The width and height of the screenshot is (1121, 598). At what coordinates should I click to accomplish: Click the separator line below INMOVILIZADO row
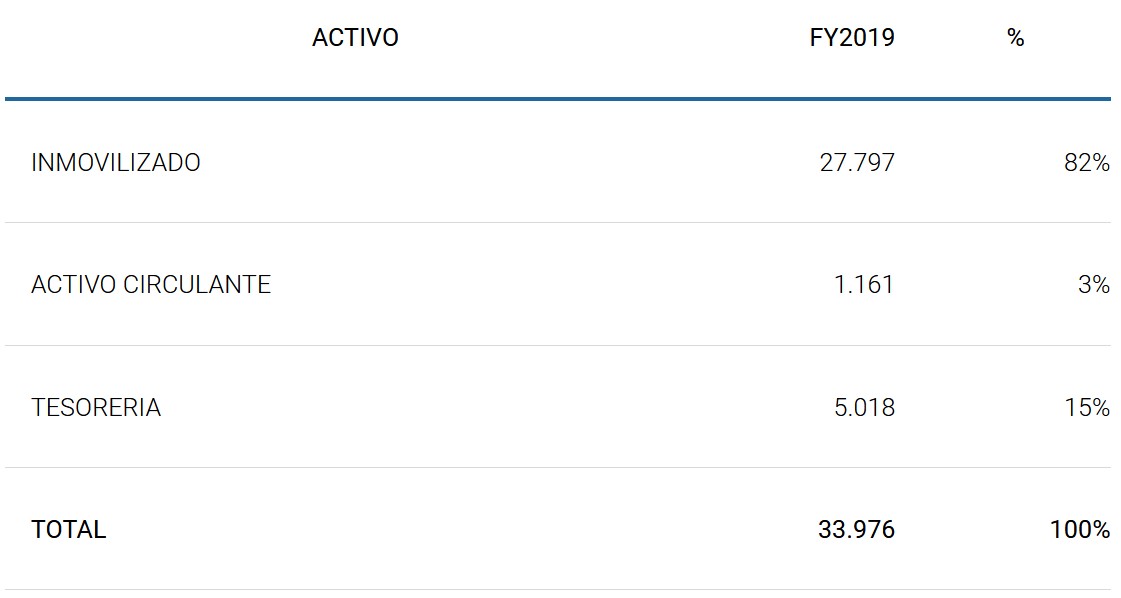pyautogui.click(x=558, y=222)
